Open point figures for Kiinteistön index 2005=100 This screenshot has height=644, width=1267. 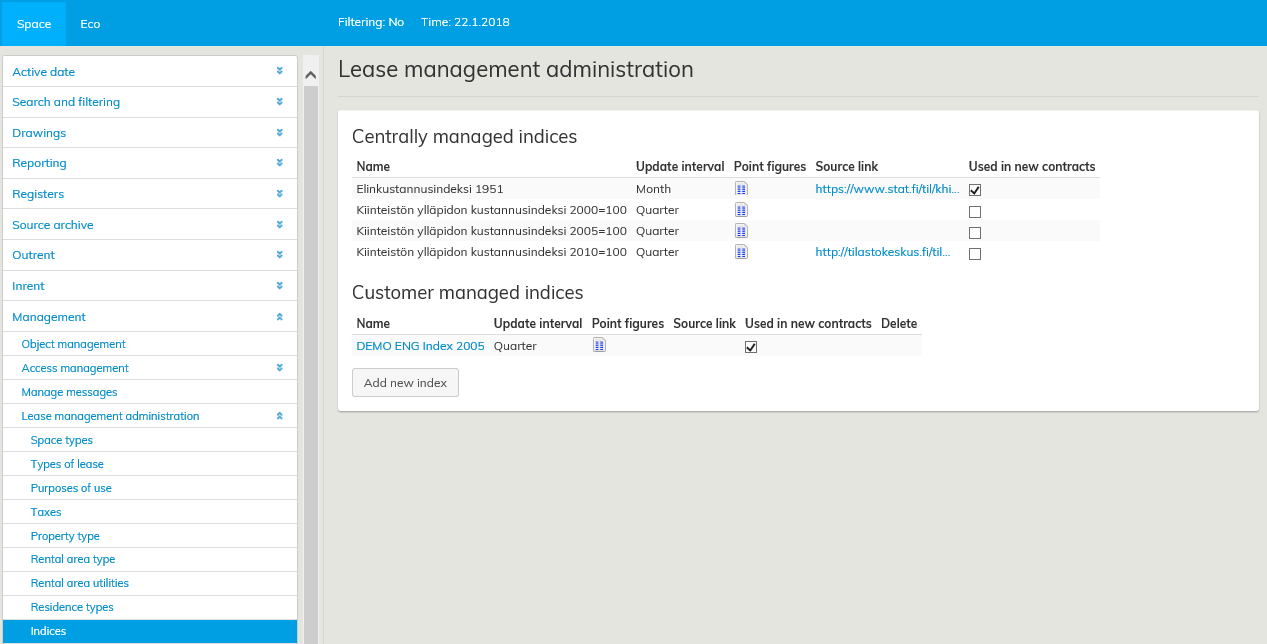pyautogui.click(x=741, y=231)
